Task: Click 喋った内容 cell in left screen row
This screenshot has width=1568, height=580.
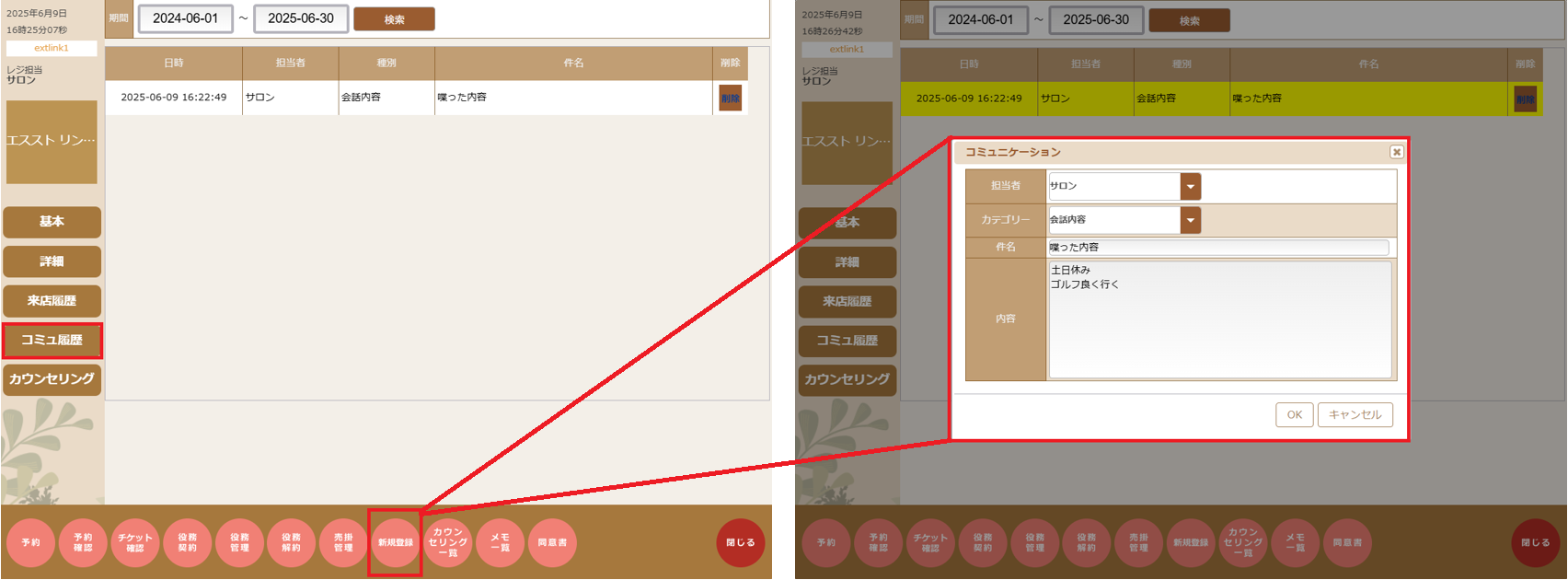Action: (573, 97)
